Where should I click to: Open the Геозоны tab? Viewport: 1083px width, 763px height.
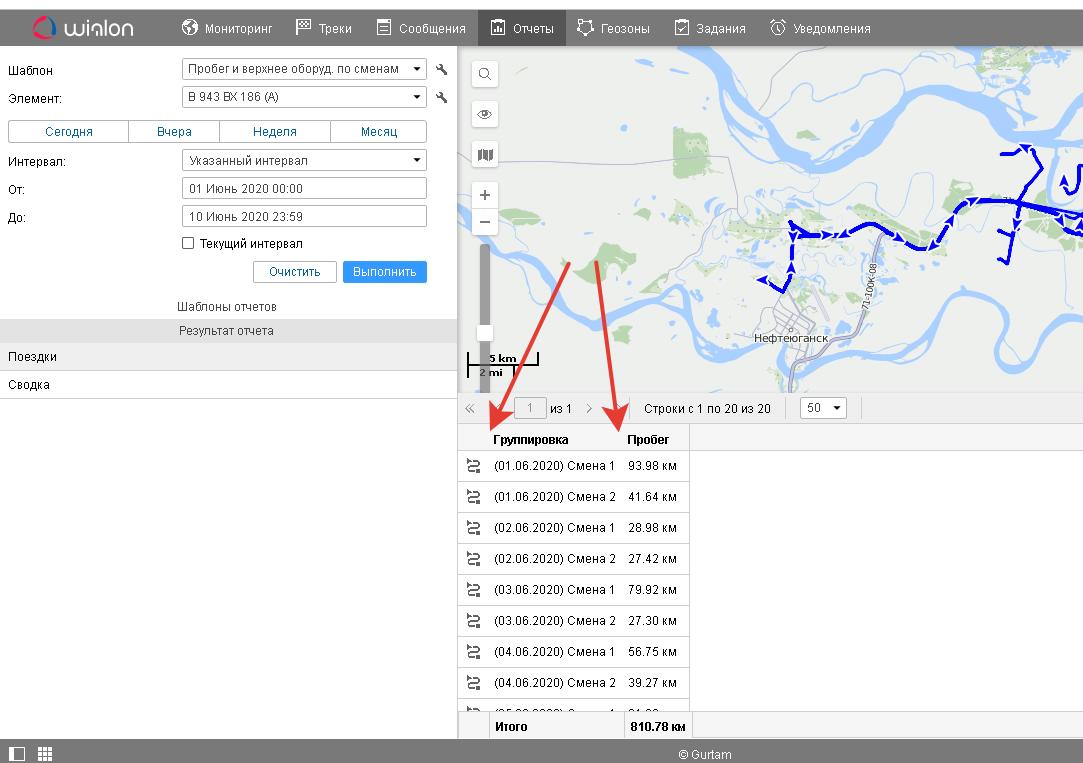[x=613, y=28]
